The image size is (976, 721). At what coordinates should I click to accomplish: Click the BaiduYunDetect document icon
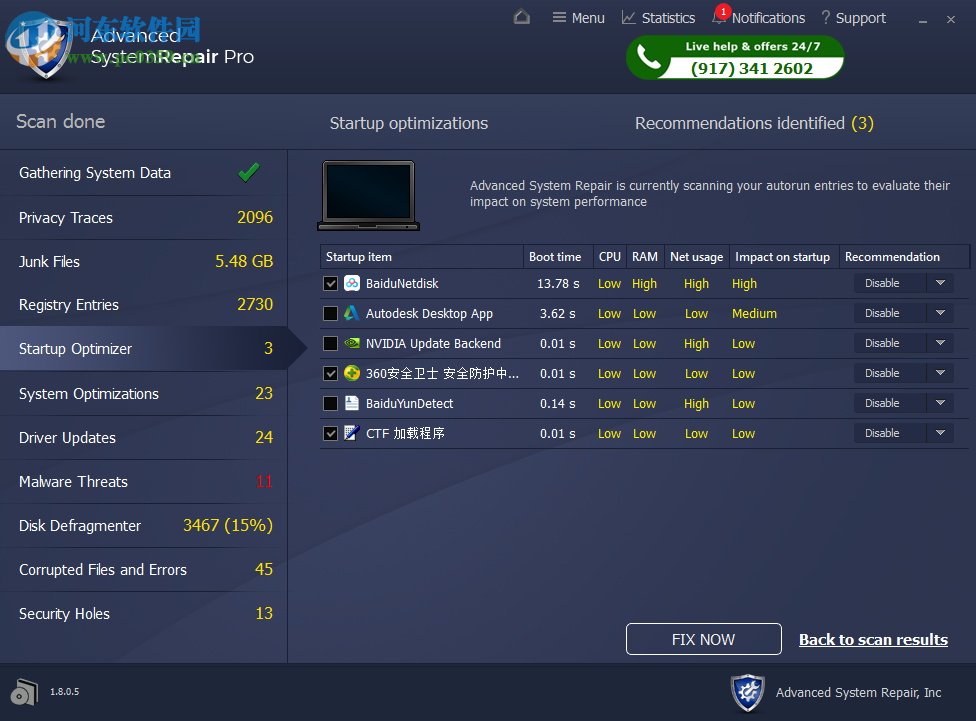(351, 403)
